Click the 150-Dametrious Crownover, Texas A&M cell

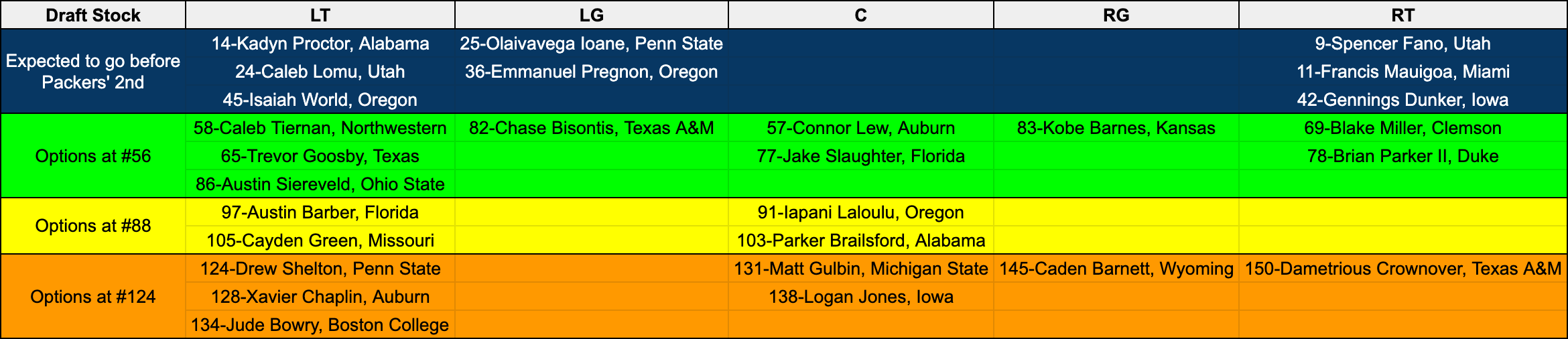pyautogui.click(x=1402, y=269)
